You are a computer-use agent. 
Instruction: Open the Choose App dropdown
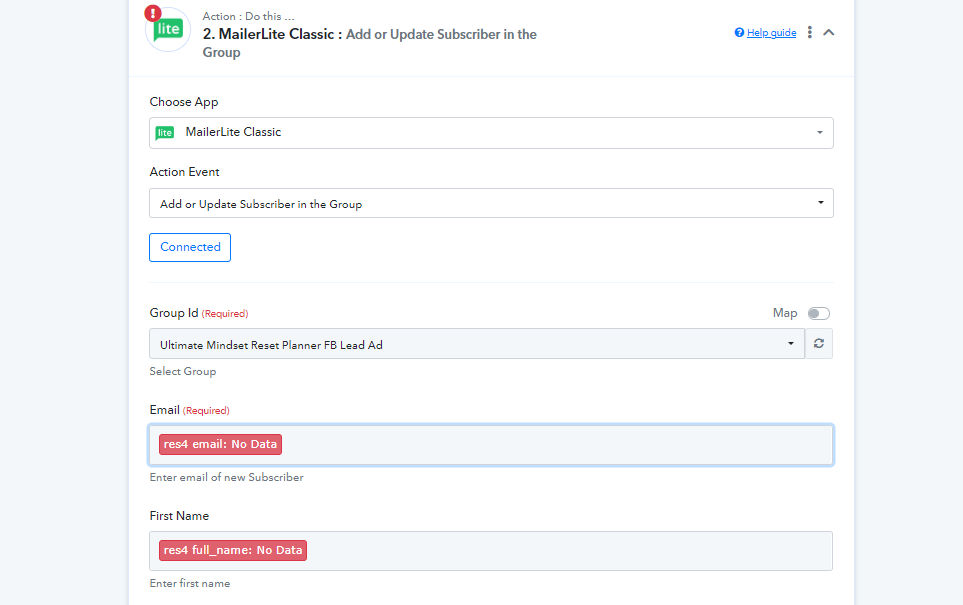coord(491,133)
